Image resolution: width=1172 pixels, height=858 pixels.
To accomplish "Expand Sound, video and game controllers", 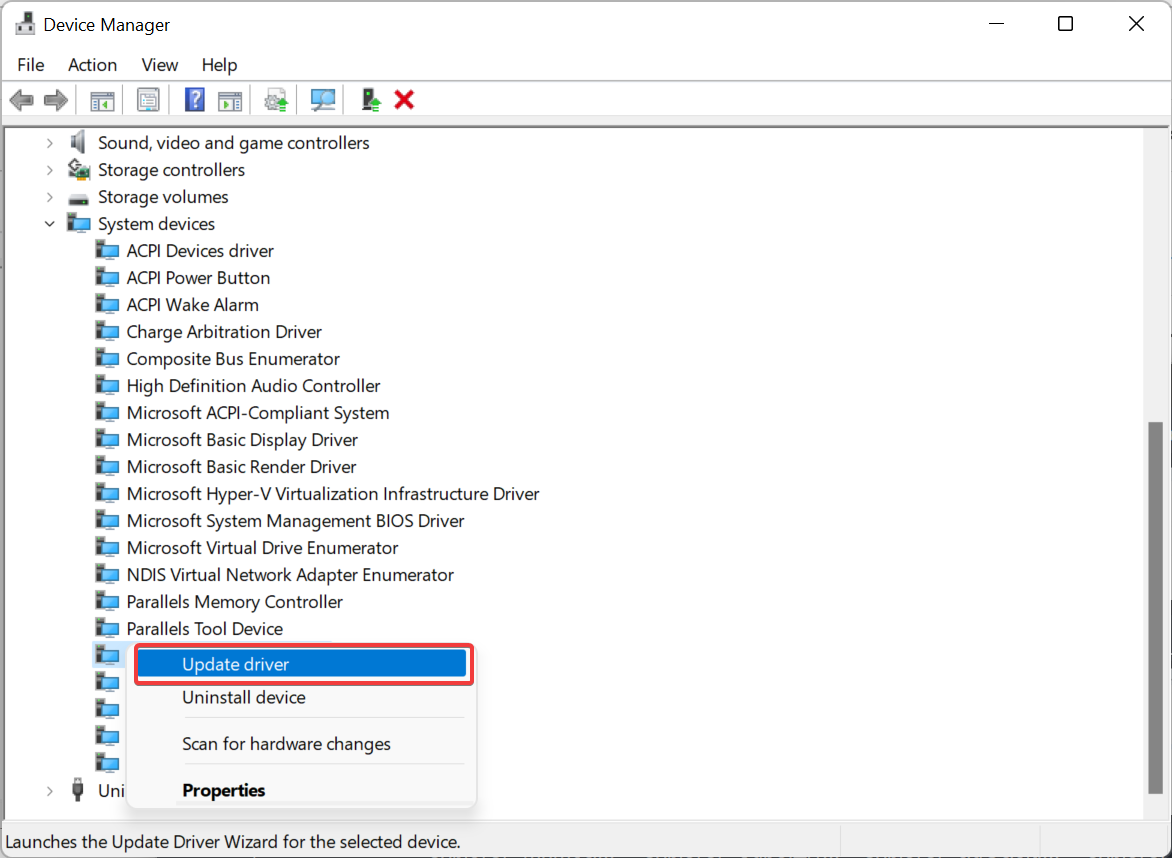I will pyautogui.click(x=50, y=143).
